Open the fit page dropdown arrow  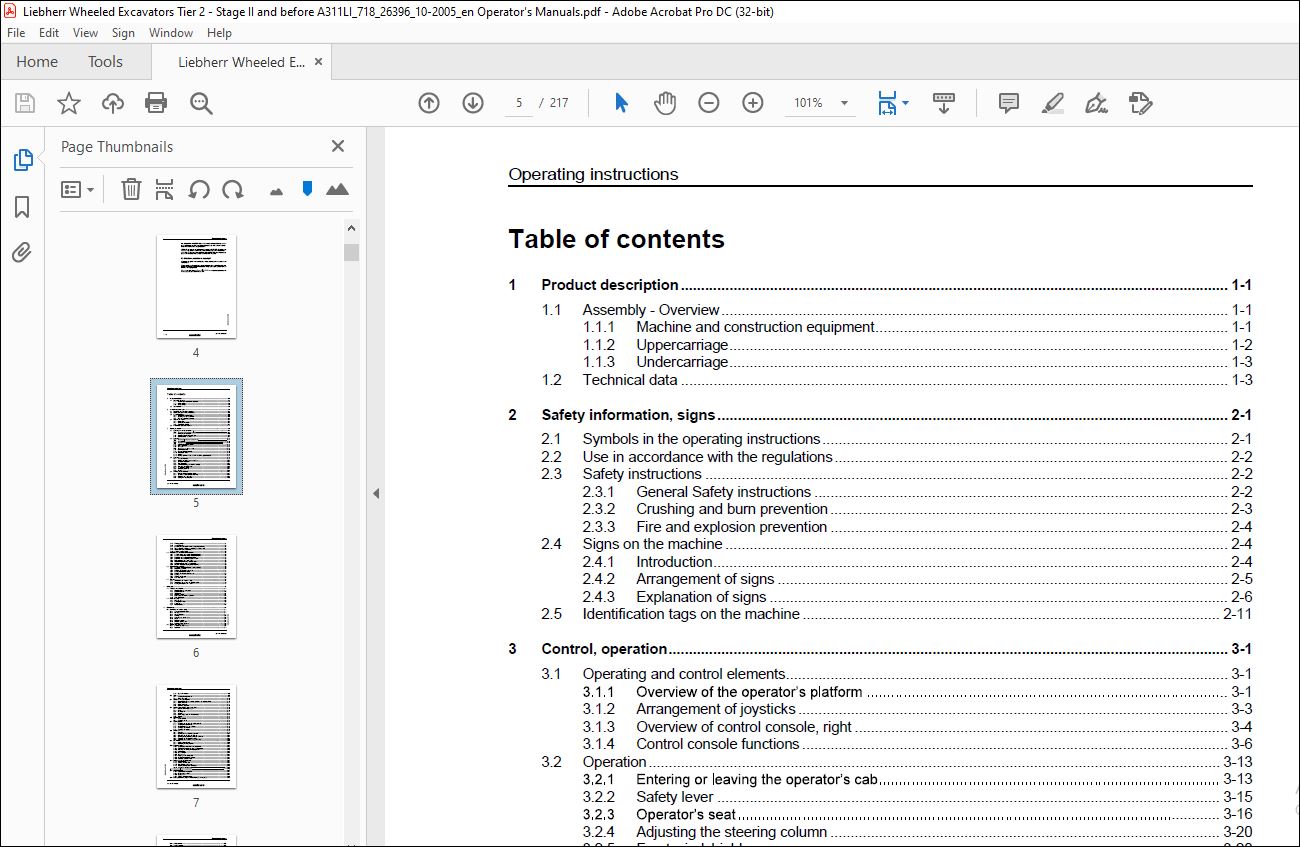pos(906,103)
